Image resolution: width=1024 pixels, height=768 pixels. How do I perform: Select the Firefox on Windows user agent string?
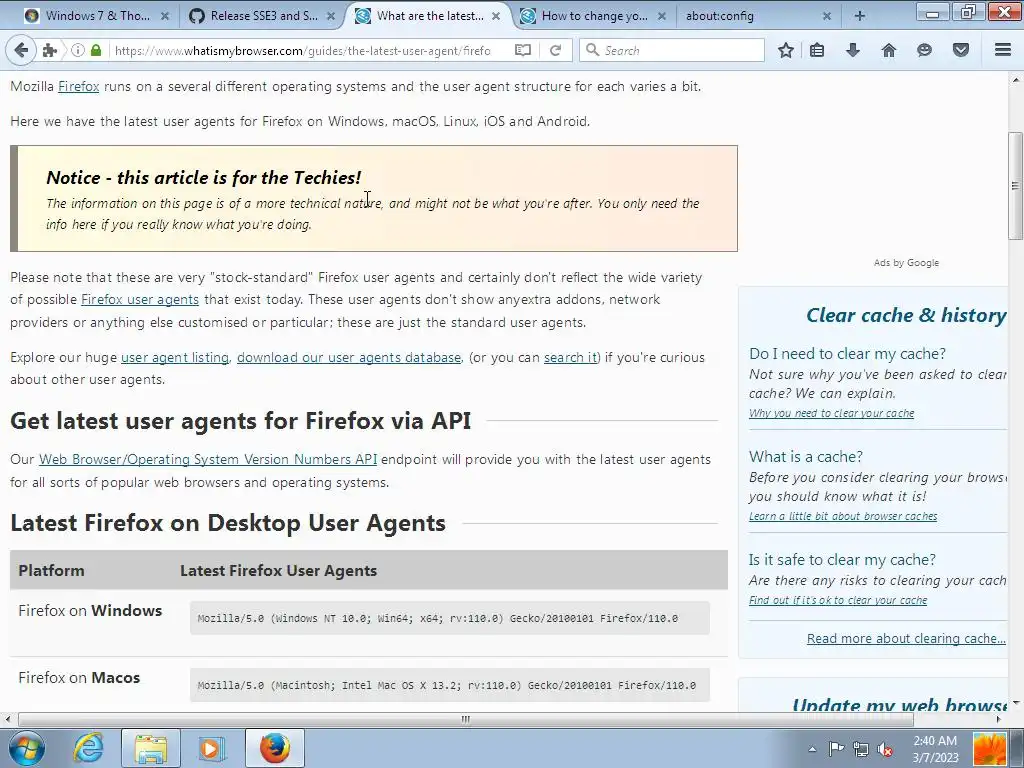[x=450, y=618]
